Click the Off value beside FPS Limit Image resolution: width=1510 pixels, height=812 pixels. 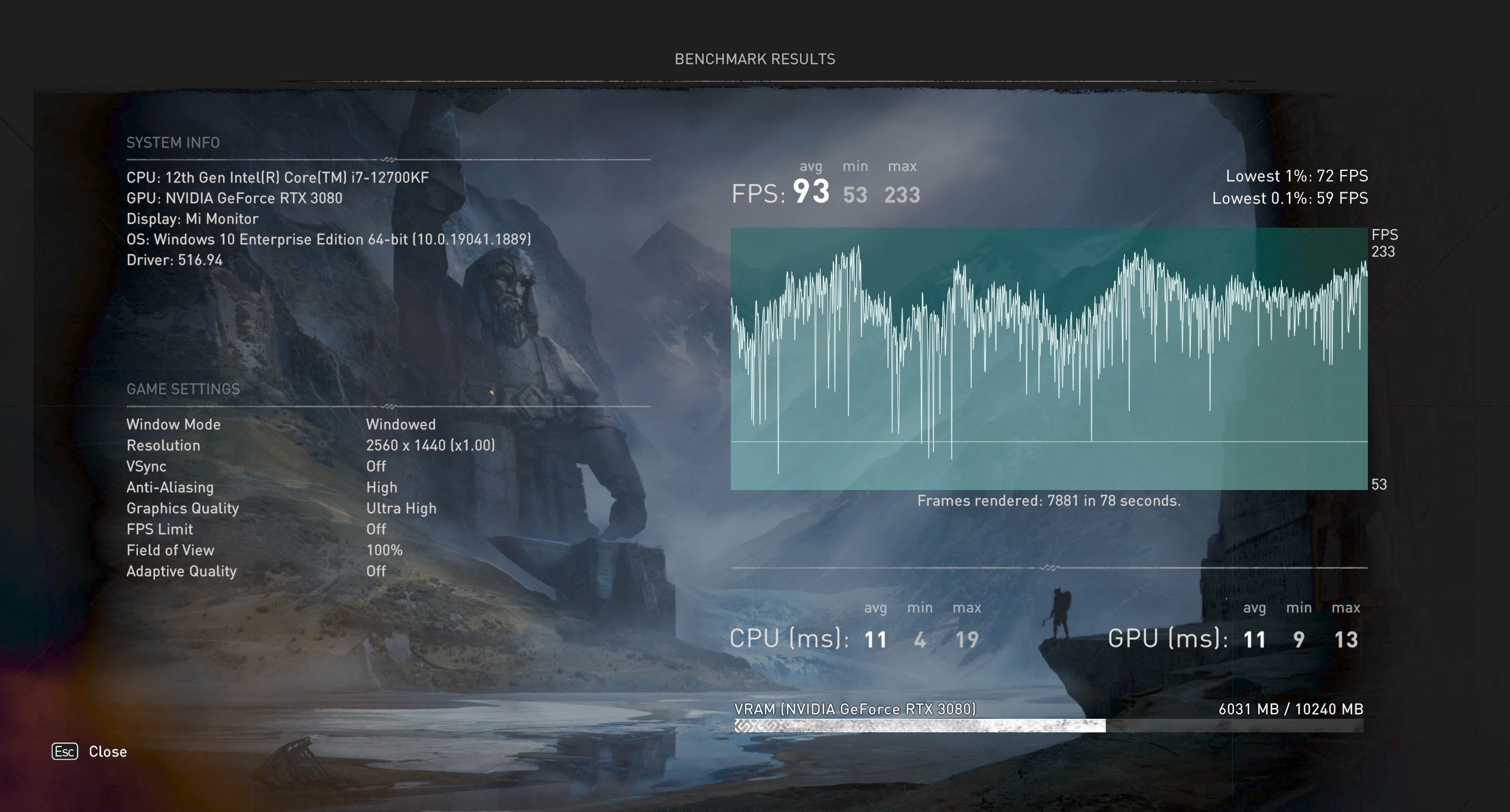pos(376,529)
